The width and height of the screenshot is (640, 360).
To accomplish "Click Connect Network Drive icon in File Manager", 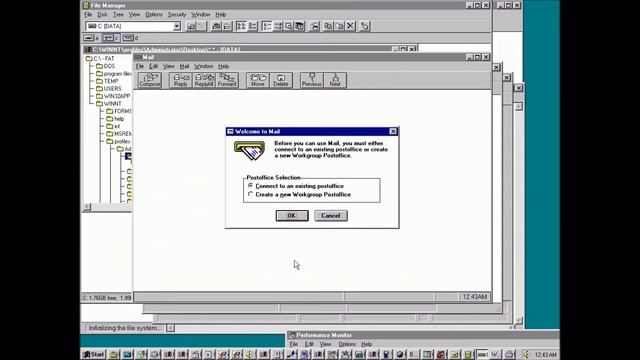I will point(191,26).
